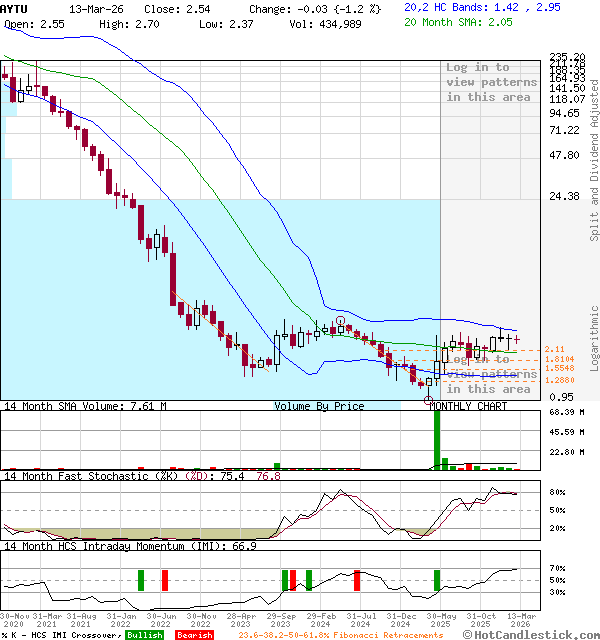Click the Bearish red legend badge
600x640 pixels.
[x=195, y=634]
